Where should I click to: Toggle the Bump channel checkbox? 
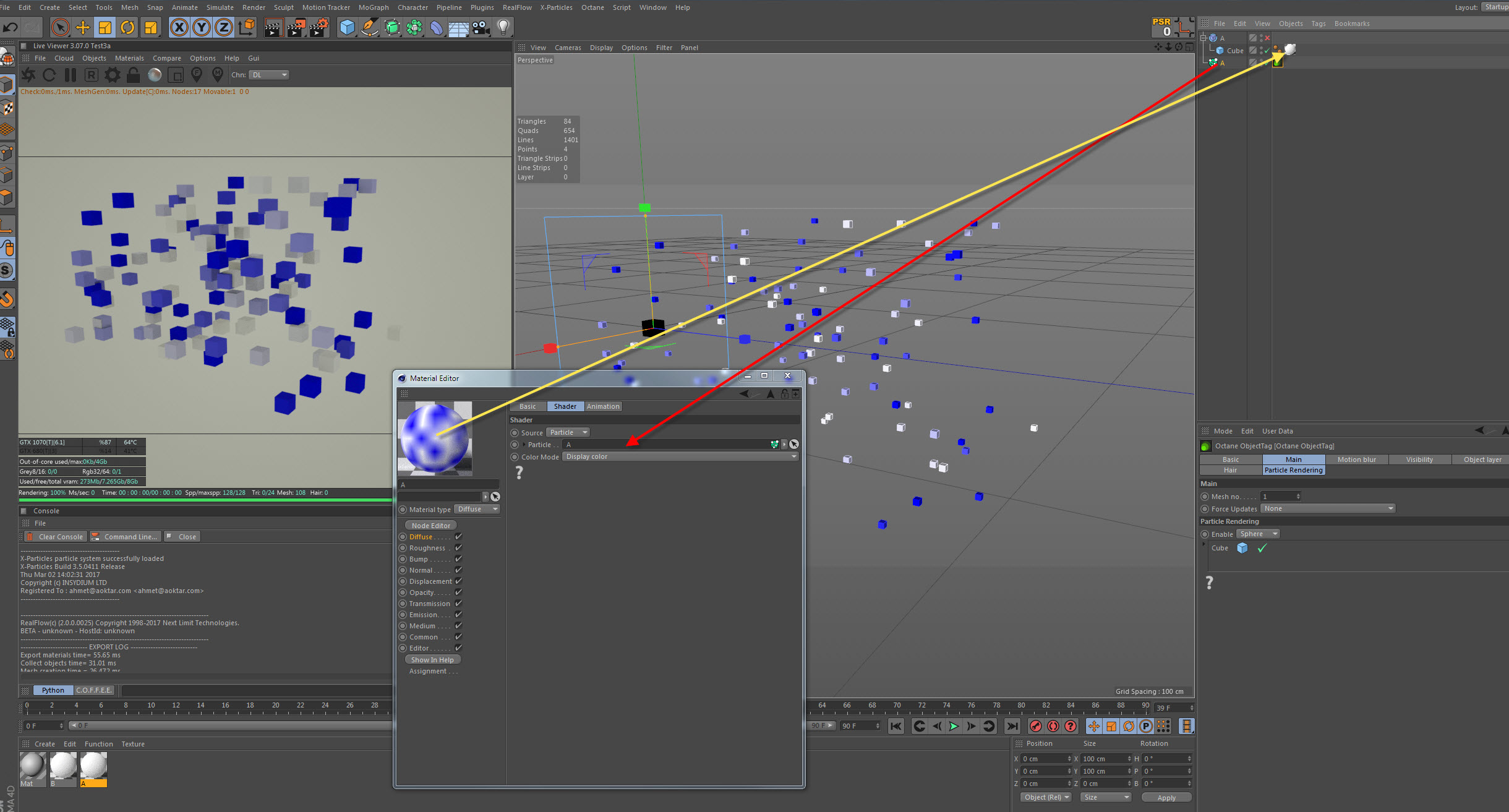tap(458, 559)
